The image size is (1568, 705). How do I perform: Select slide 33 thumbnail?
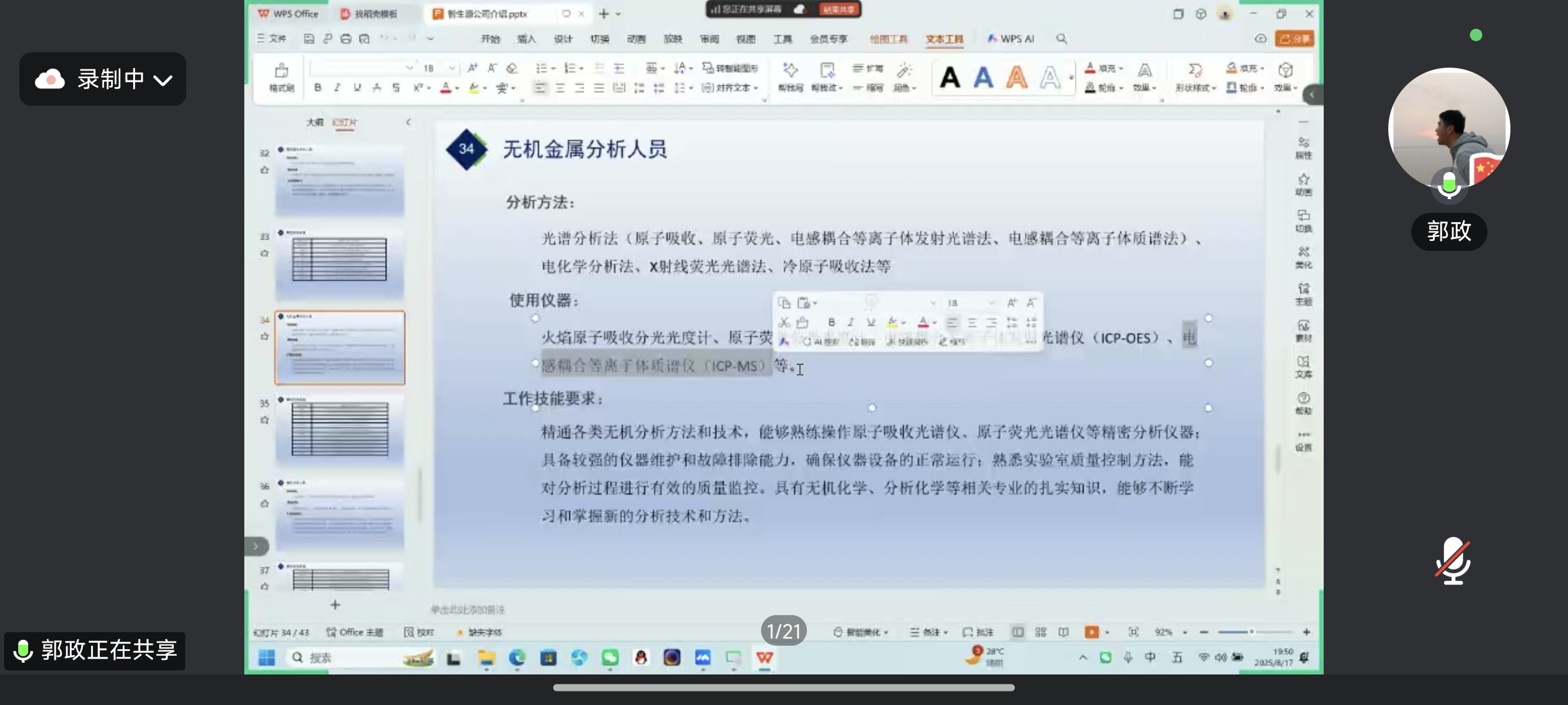[x=339, y=263]
